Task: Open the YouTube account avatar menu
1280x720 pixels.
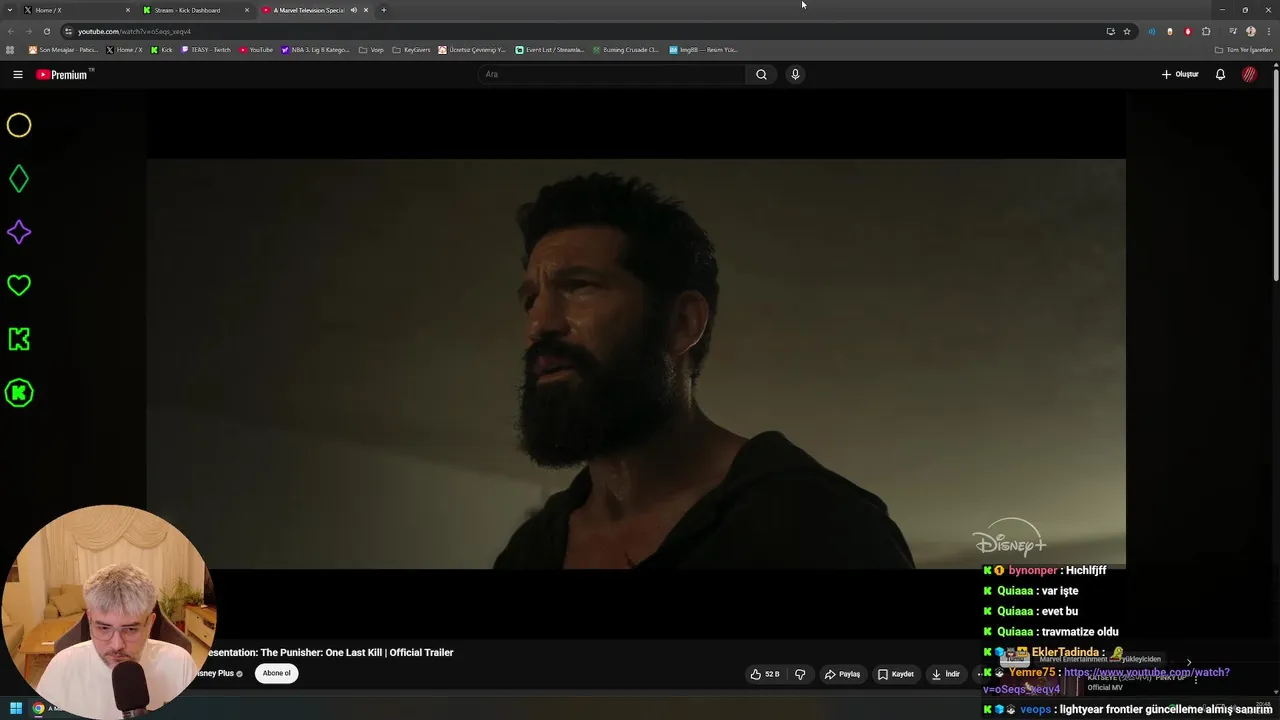Action: 1249,74
